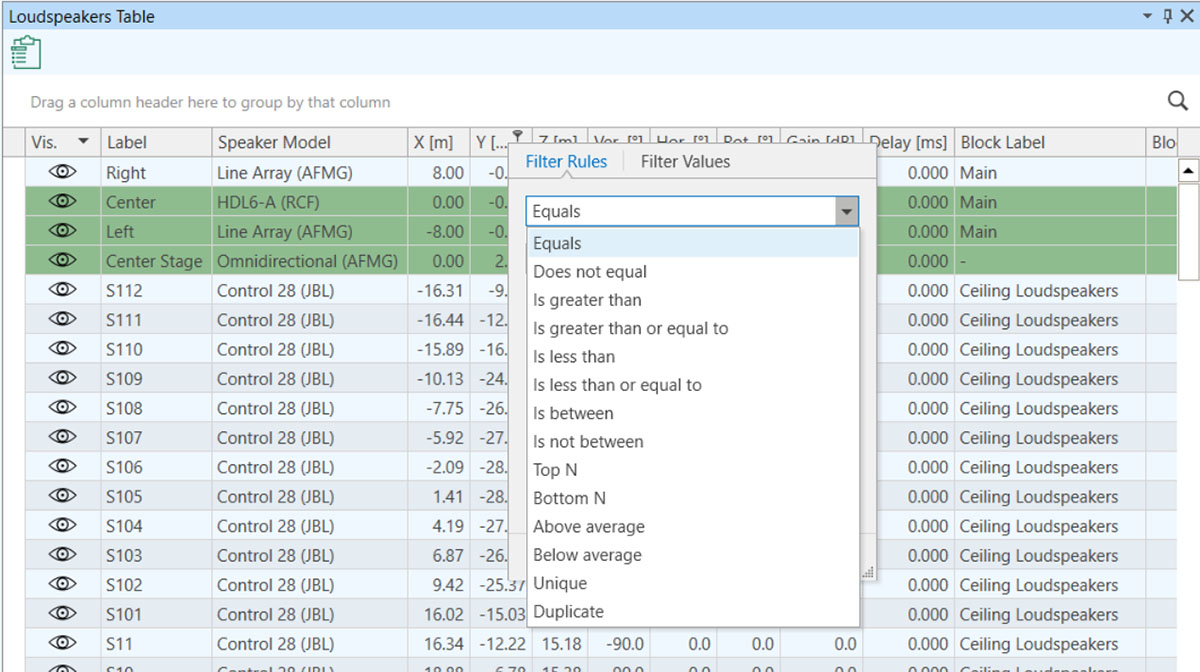Select the Below average rule
1200x672 pixels.
[692, 555]
